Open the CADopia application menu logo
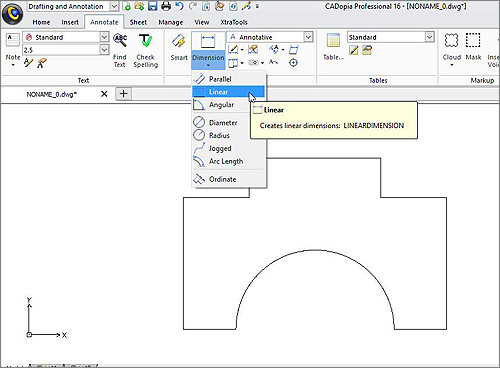The height and width of the screenshot is (368, 500). point(12,13)
